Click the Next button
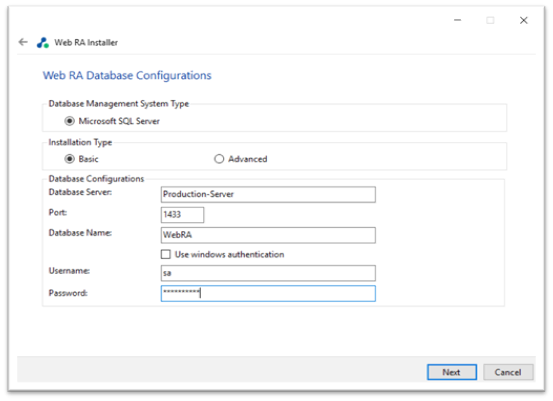The height and width of the screenshot is (401, 553). tap(452, 372)
